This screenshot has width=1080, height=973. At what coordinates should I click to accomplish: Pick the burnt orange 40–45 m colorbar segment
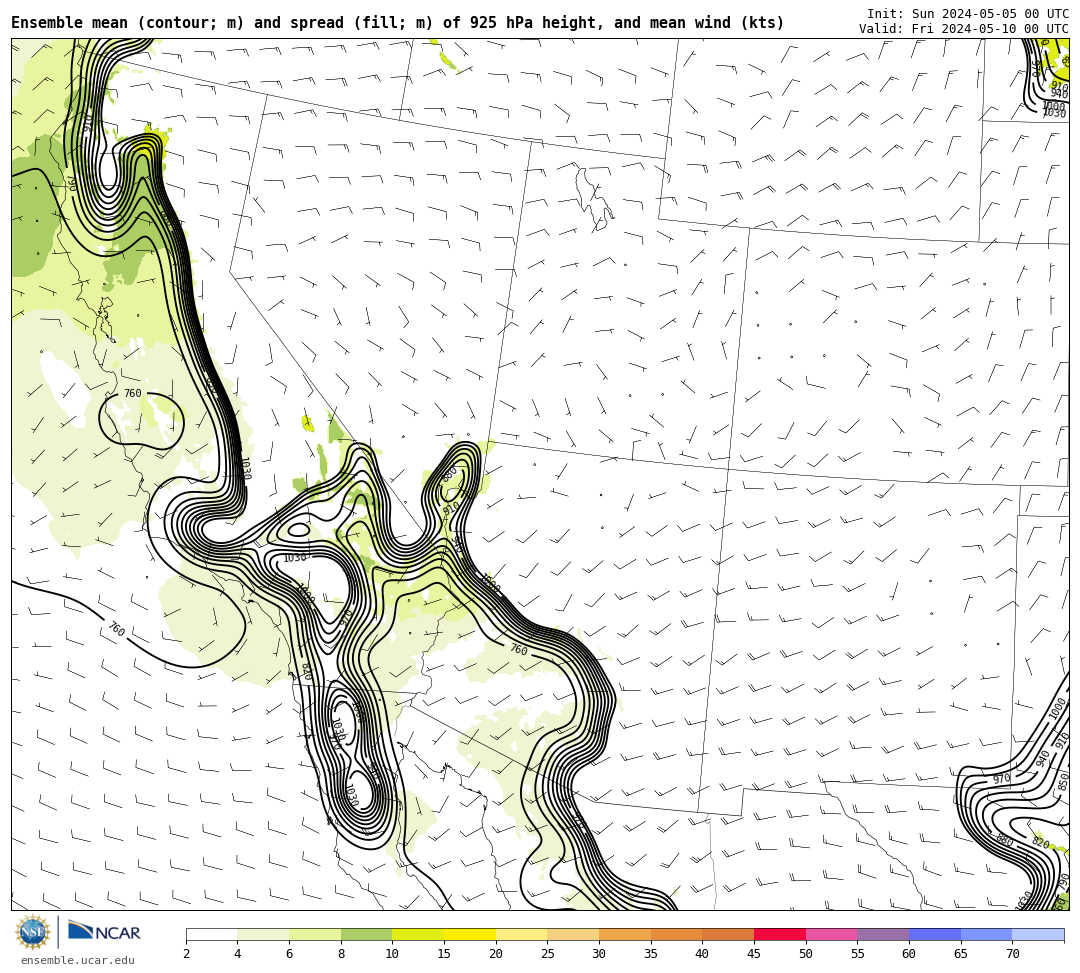728,934
